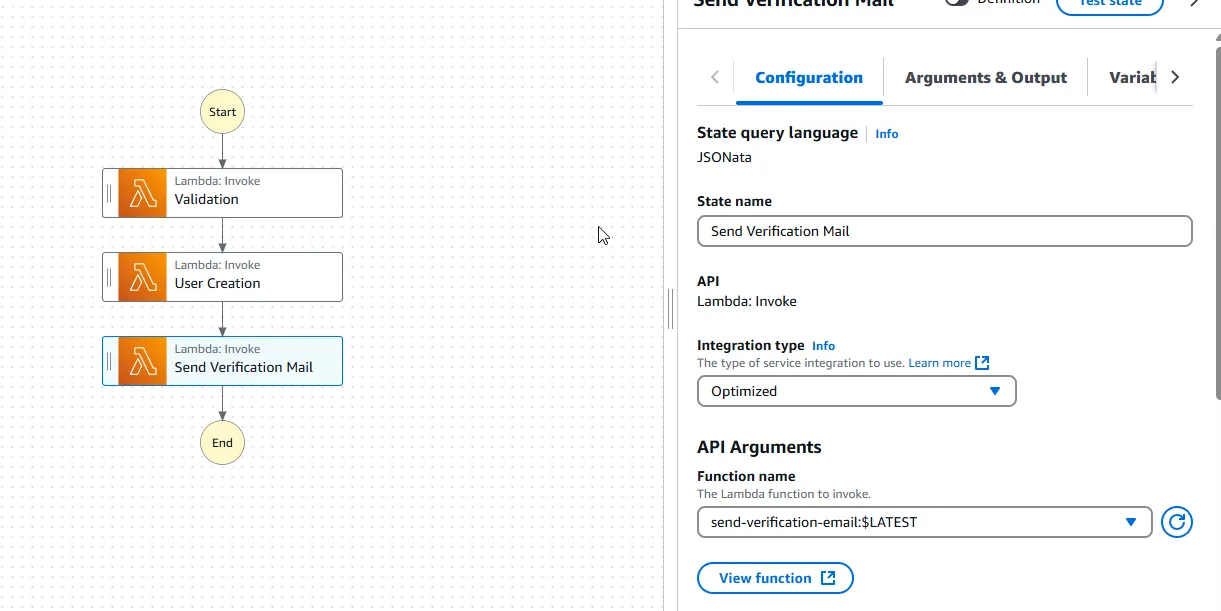Click the View function button
1221x611 pixels.
[x=775, y=578]
